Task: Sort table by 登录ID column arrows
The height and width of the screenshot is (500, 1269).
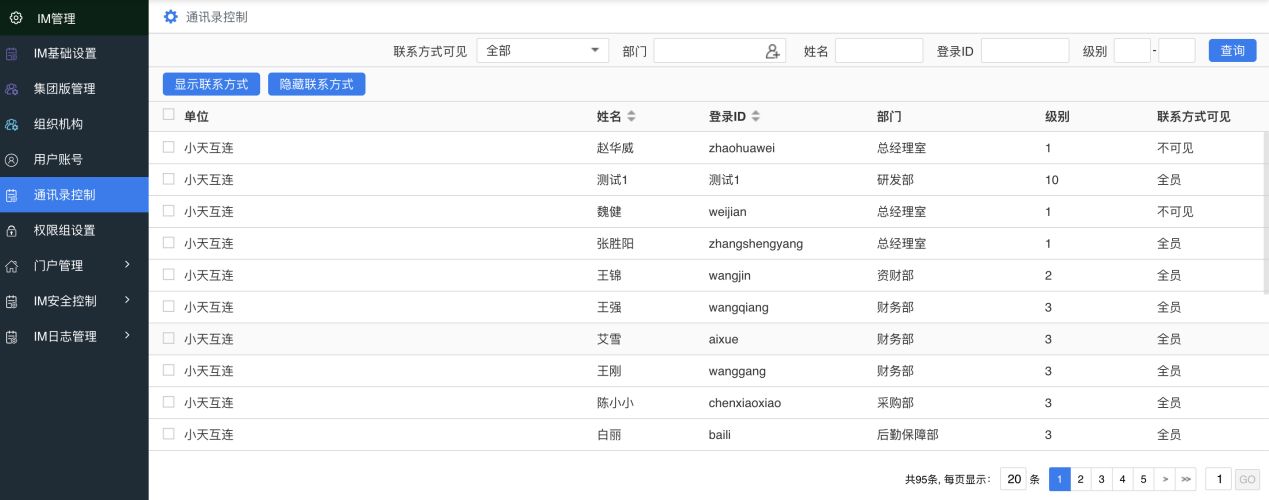Action: (x=756, y=117)
